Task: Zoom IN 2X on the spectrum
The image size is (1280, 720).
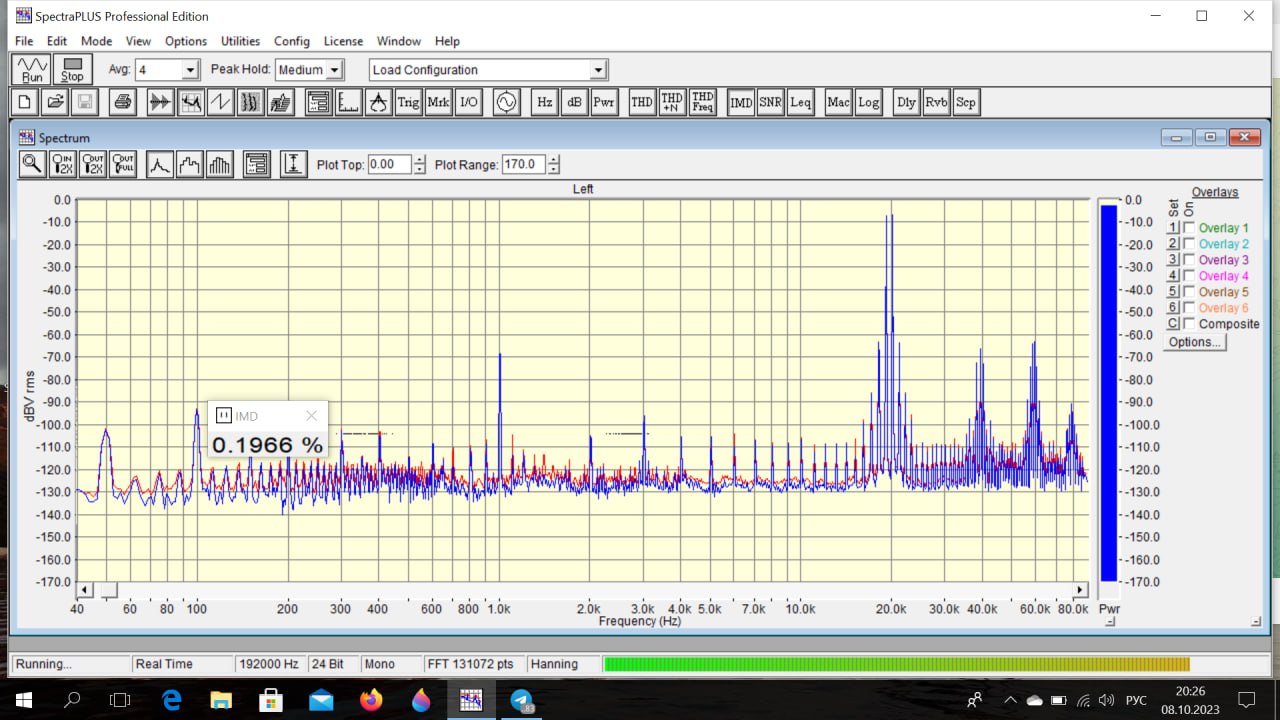Action: click(x=62, y=164)
